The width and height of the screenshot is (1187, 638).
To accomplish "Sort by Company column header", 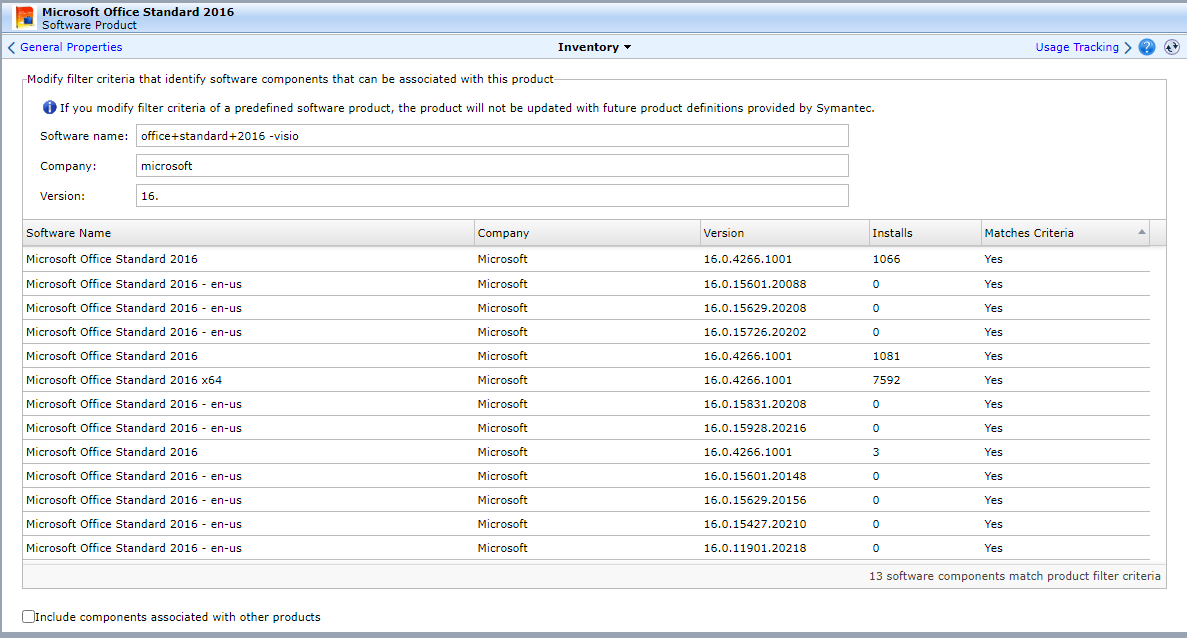I will 587,233.
